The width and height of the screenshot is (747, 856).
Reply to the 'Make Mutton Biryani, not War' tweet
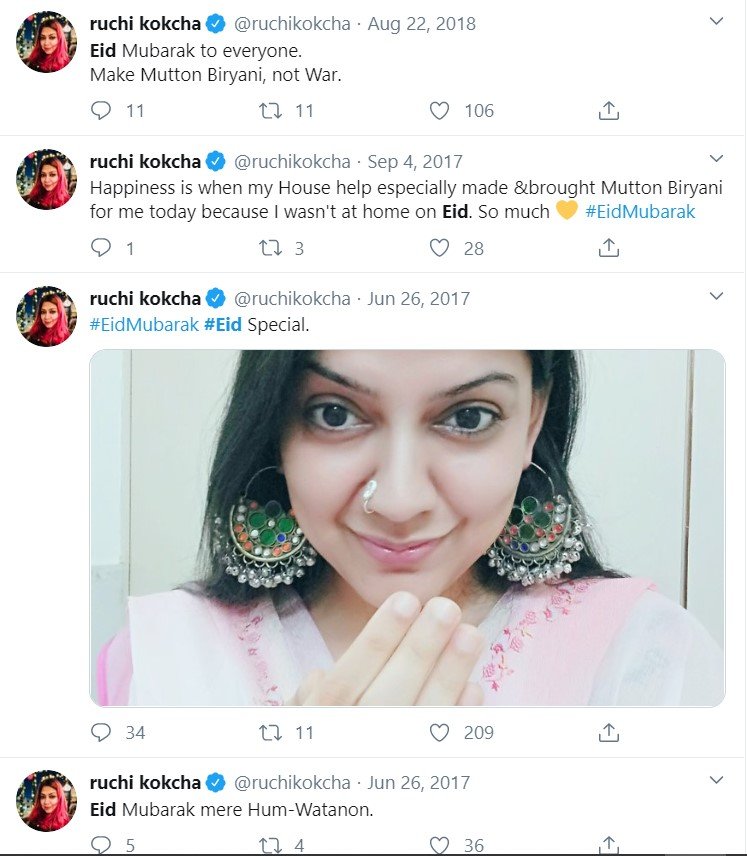[101, 111]
